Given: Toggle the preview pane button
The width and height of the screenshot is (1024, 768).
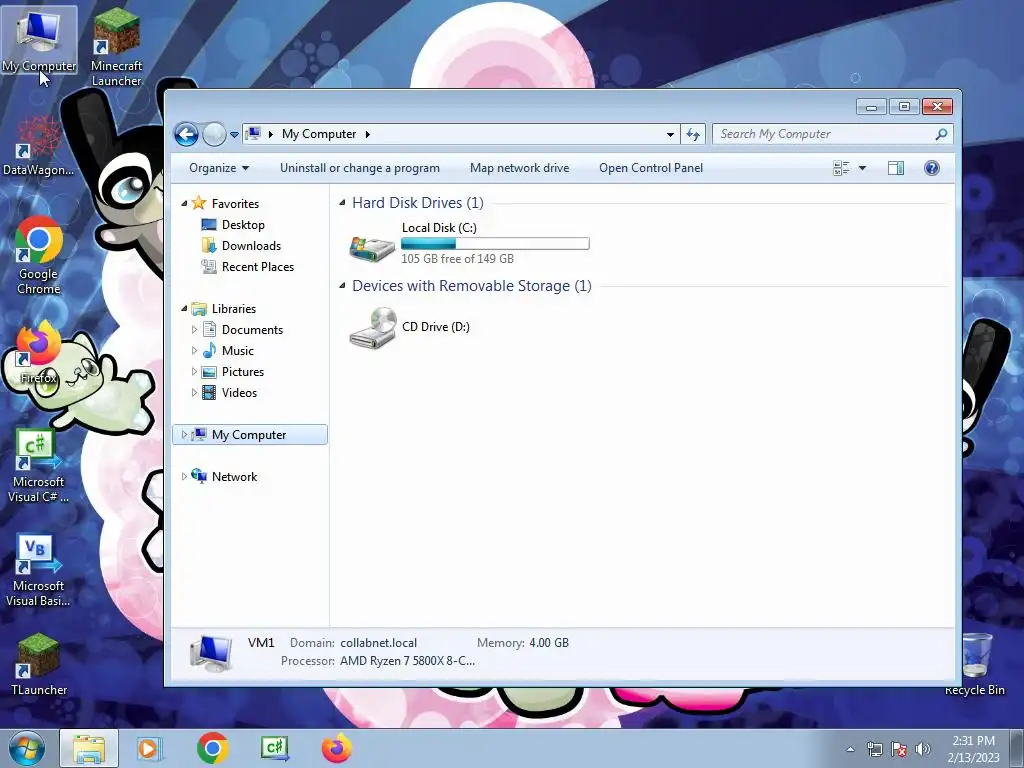Looking at the screenshot, I should (896, 168).
